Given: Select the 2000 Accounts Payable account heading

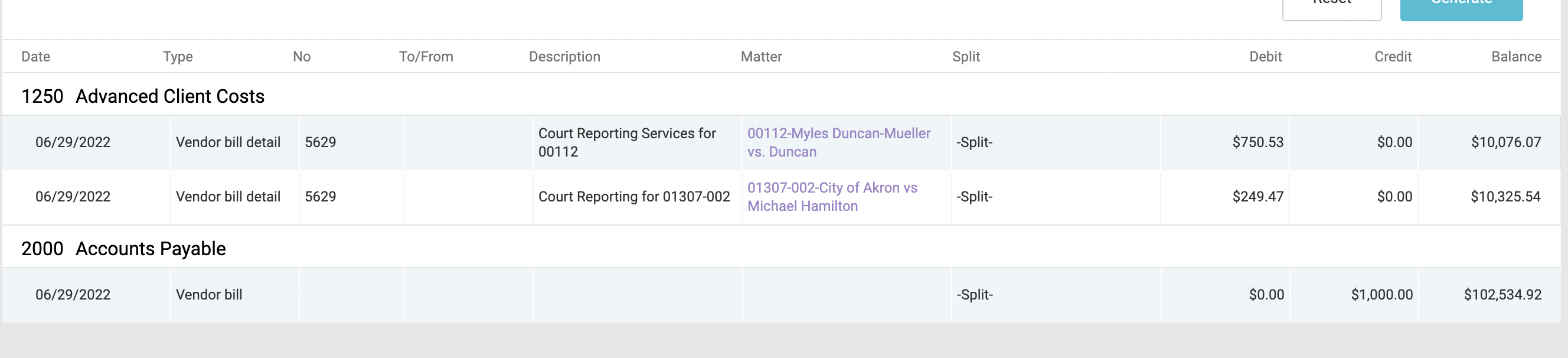Looking at the screenshot, I should click(x=123, y=248).
